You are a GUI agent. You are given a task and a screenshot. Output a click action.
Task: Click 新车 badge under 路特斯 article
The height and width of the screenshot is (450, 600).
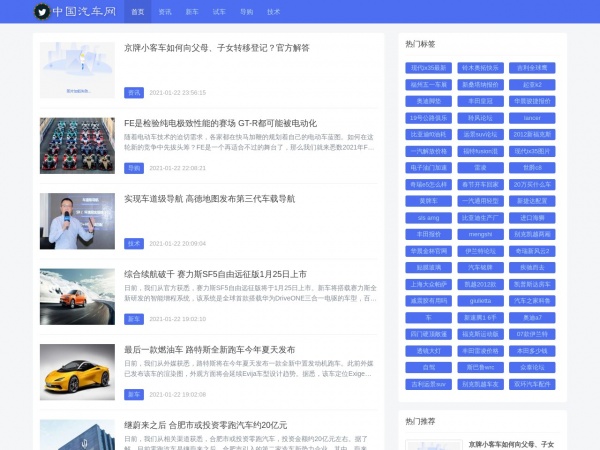(134, 394)
